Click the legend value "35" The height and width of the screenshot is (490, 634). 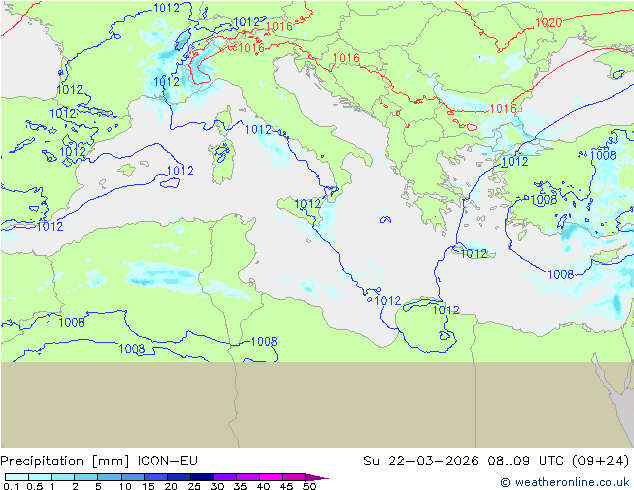[240, 486]
